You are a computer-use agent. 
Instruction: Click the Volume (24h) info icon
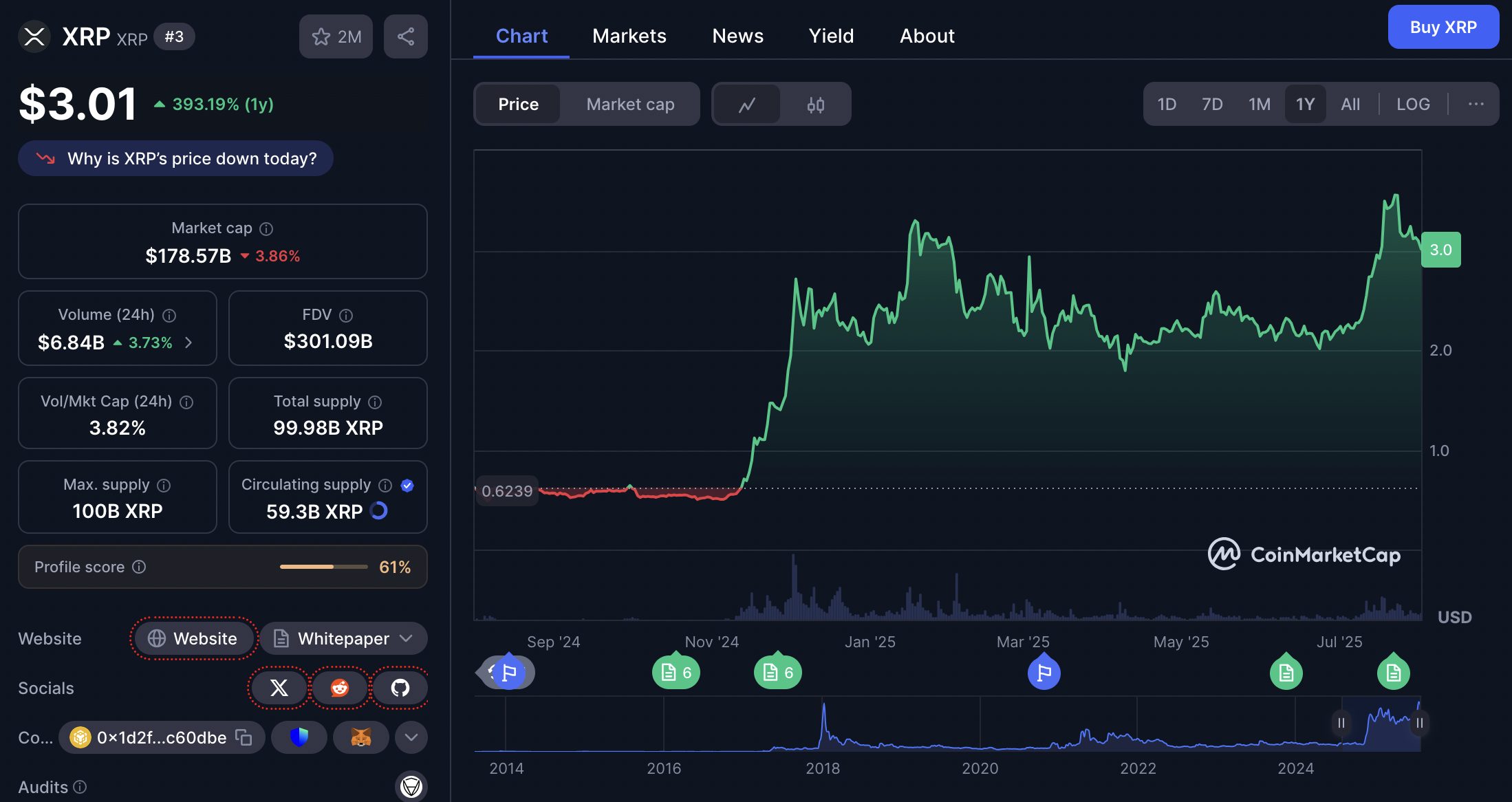click(x=169, y=315)
